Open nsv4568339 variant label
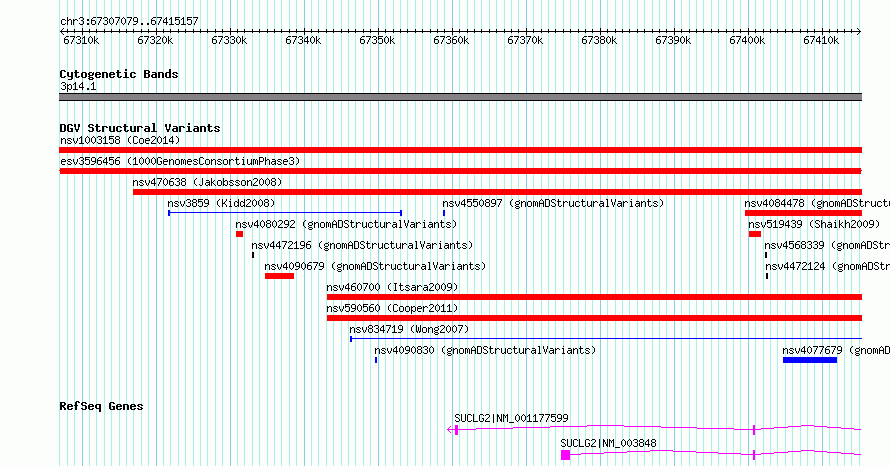The image size is (890, 466). (827, 245)
